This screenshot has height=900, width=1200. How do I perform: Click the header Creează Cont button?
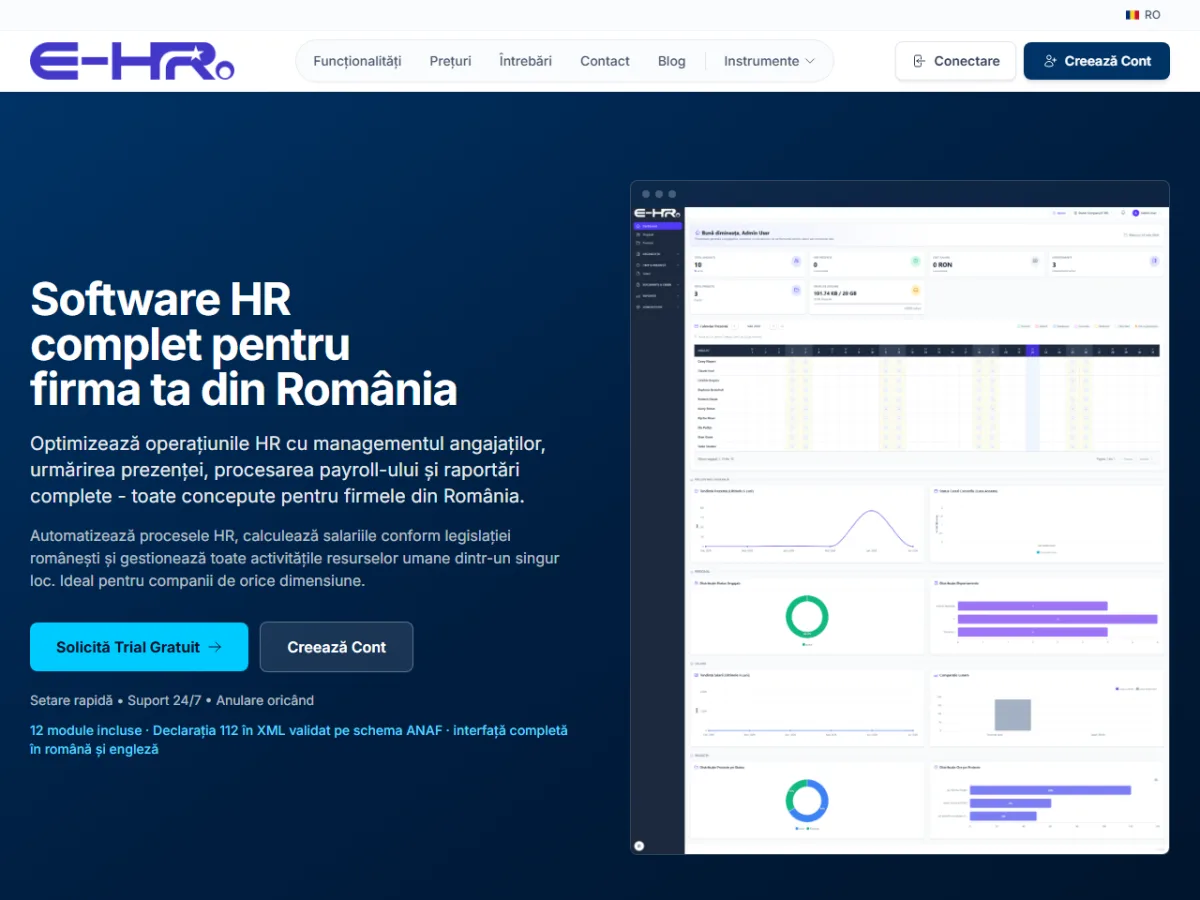pos(1097,61)
